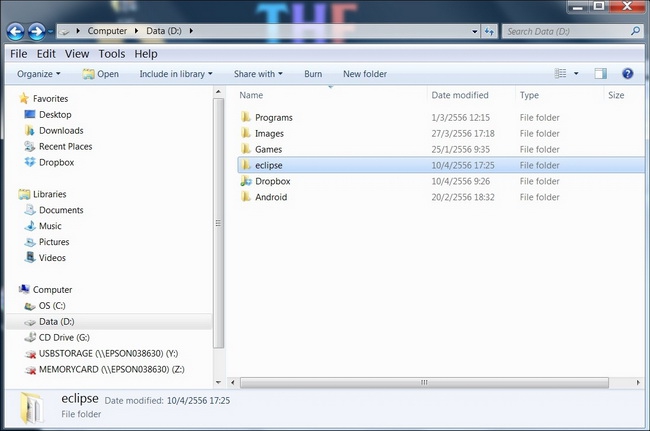Image resolution: width=650 pixels, height=431 pixels.
Task: Click the eclipse folder thumbnail in details pane
Action: tap(31, 408)
